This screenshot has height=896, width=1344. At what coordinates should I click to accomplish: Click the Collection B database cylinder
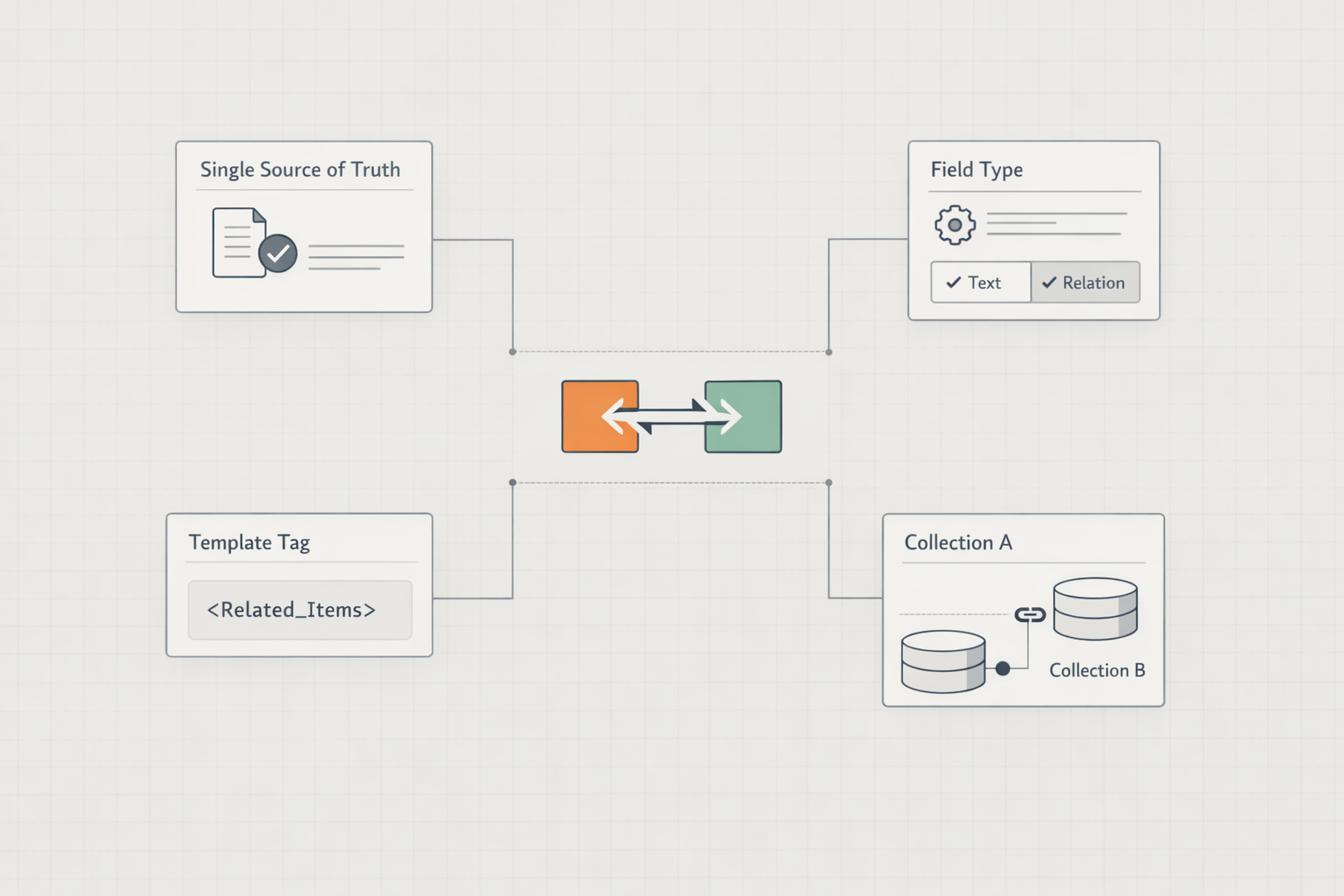[x=1095, y=609]
